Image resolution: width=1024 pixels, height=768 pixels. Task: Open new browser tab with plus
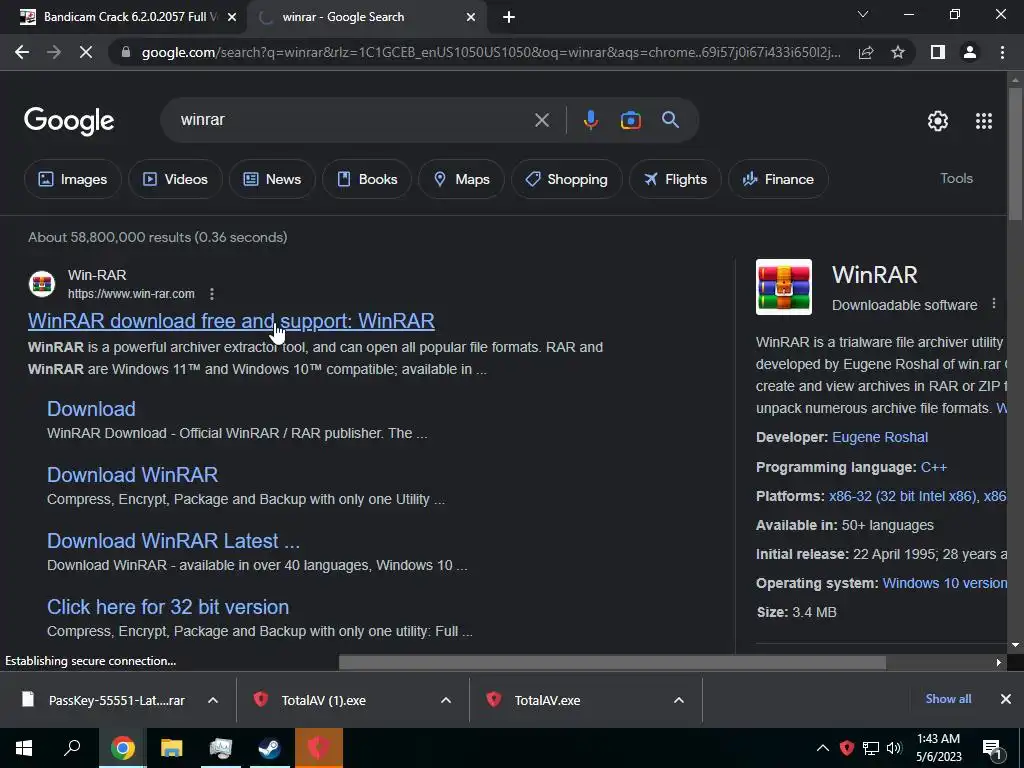pos(509,17)
